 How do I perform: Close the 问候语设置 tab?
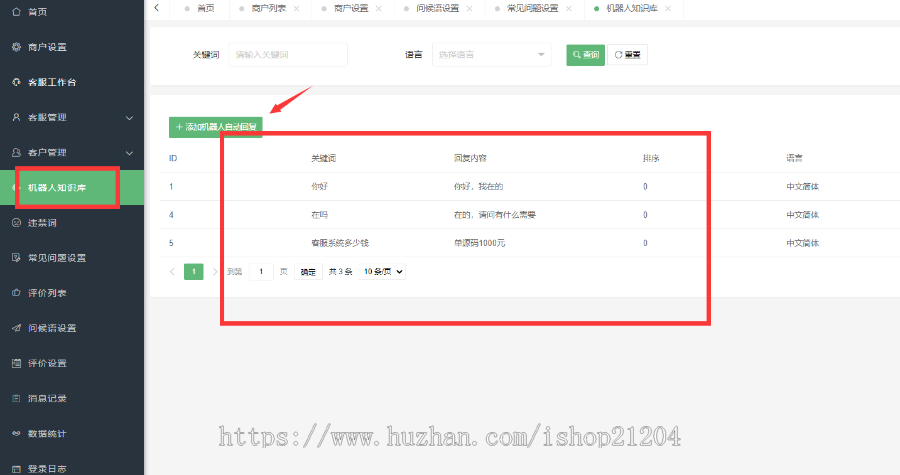[x=470, y=9]
